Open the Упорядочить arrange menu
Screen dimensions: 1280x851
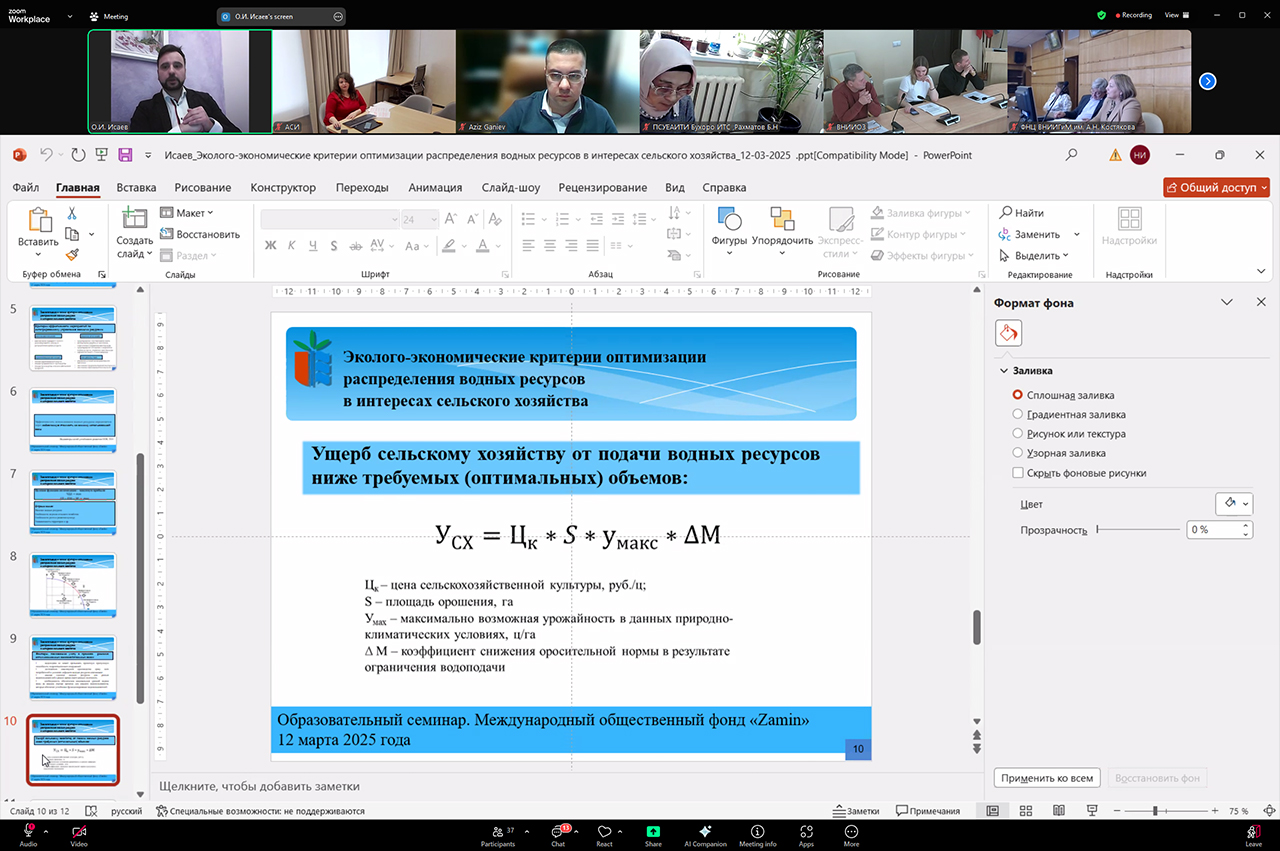782,231
